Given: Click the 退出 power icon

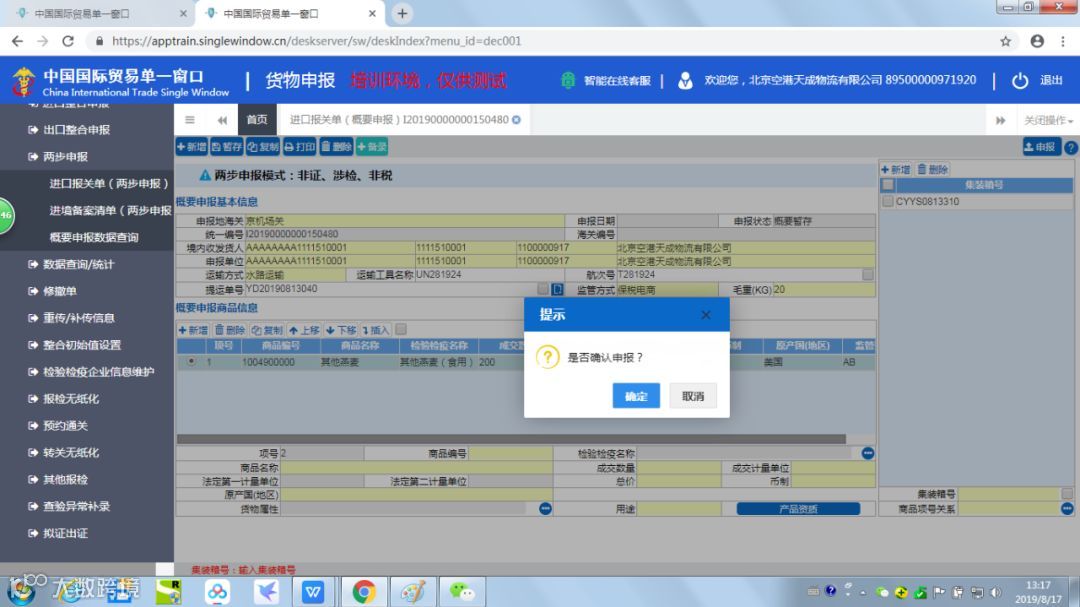Looking at the screenshot, I should pos(1020,81).
